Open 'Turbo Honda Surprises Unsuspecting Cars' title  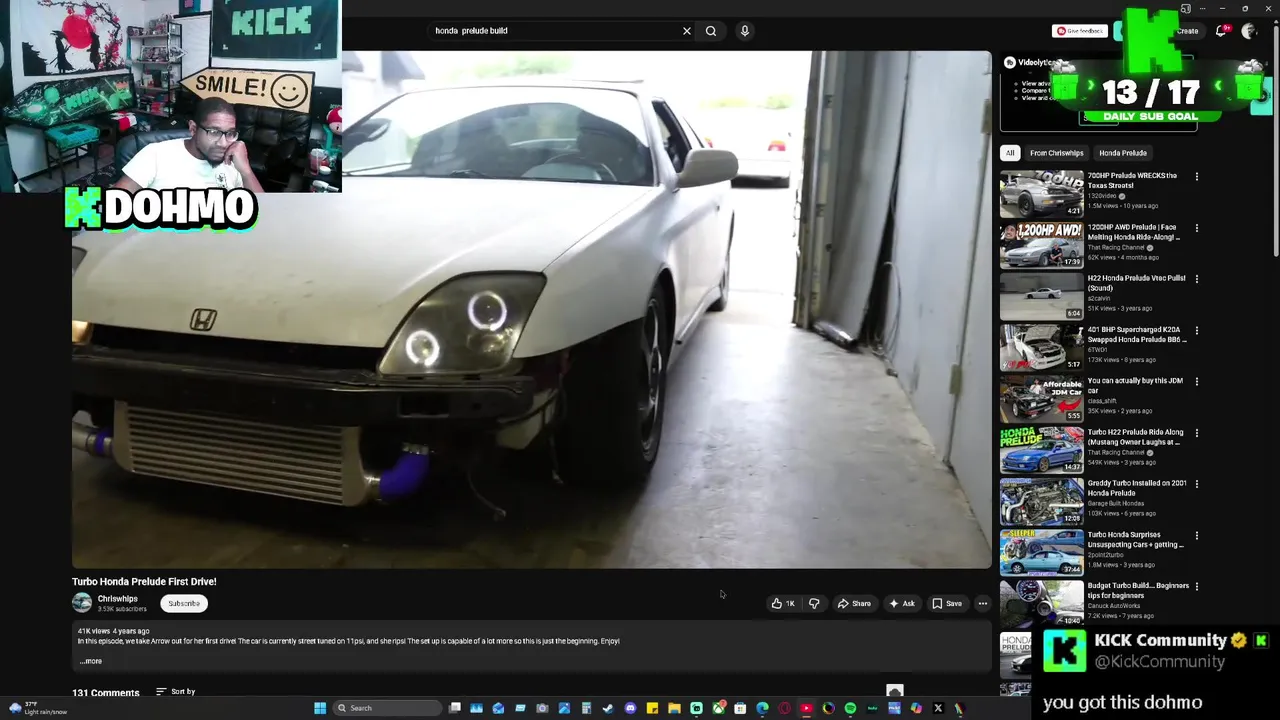1135,540
